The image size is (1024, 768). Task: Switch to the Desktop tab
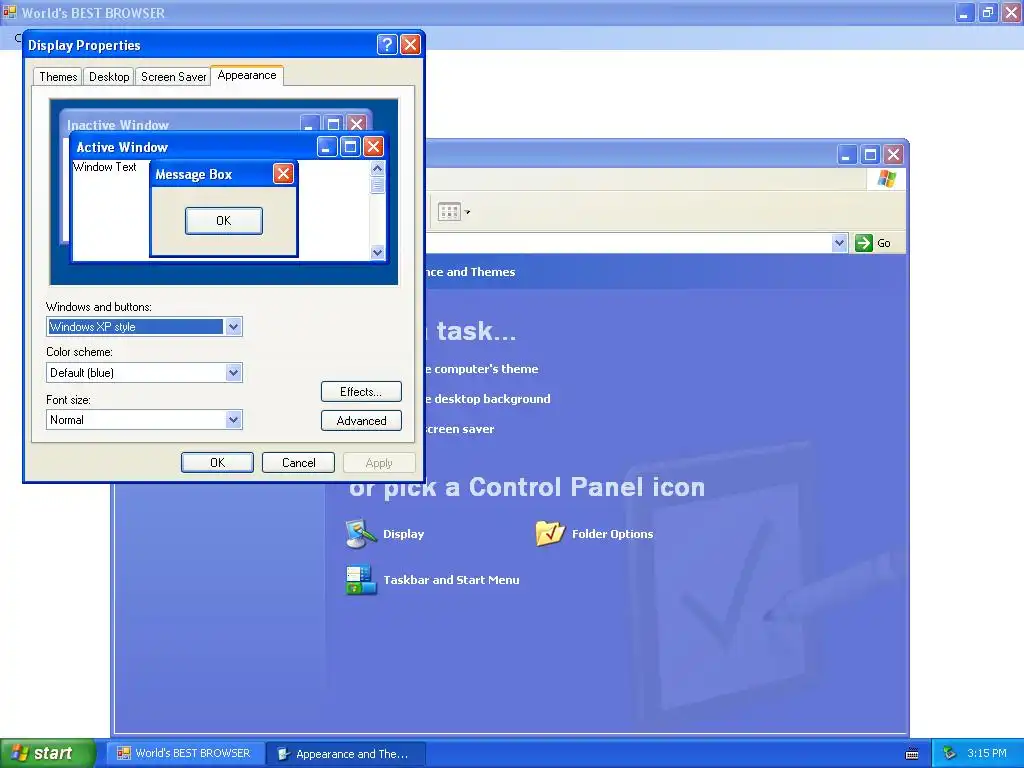pyautogui.click(x=109, y=76)
